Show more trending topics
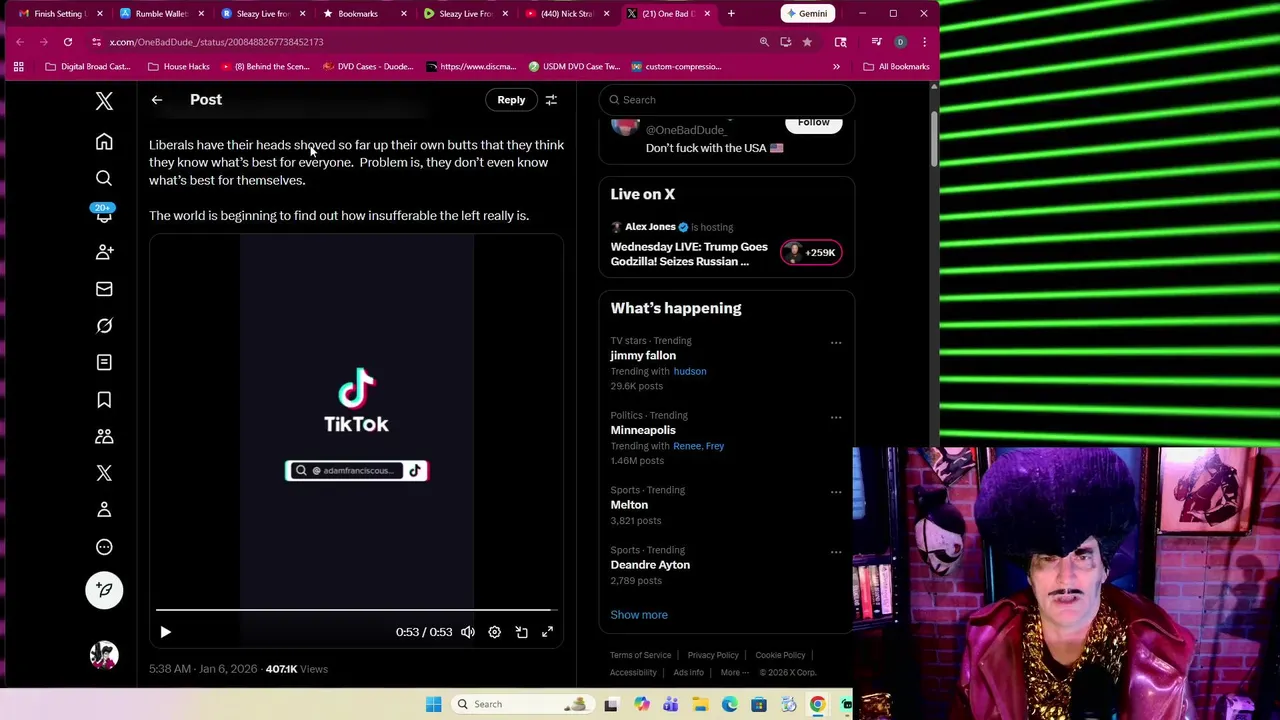1280x720 pixels. 639,615
